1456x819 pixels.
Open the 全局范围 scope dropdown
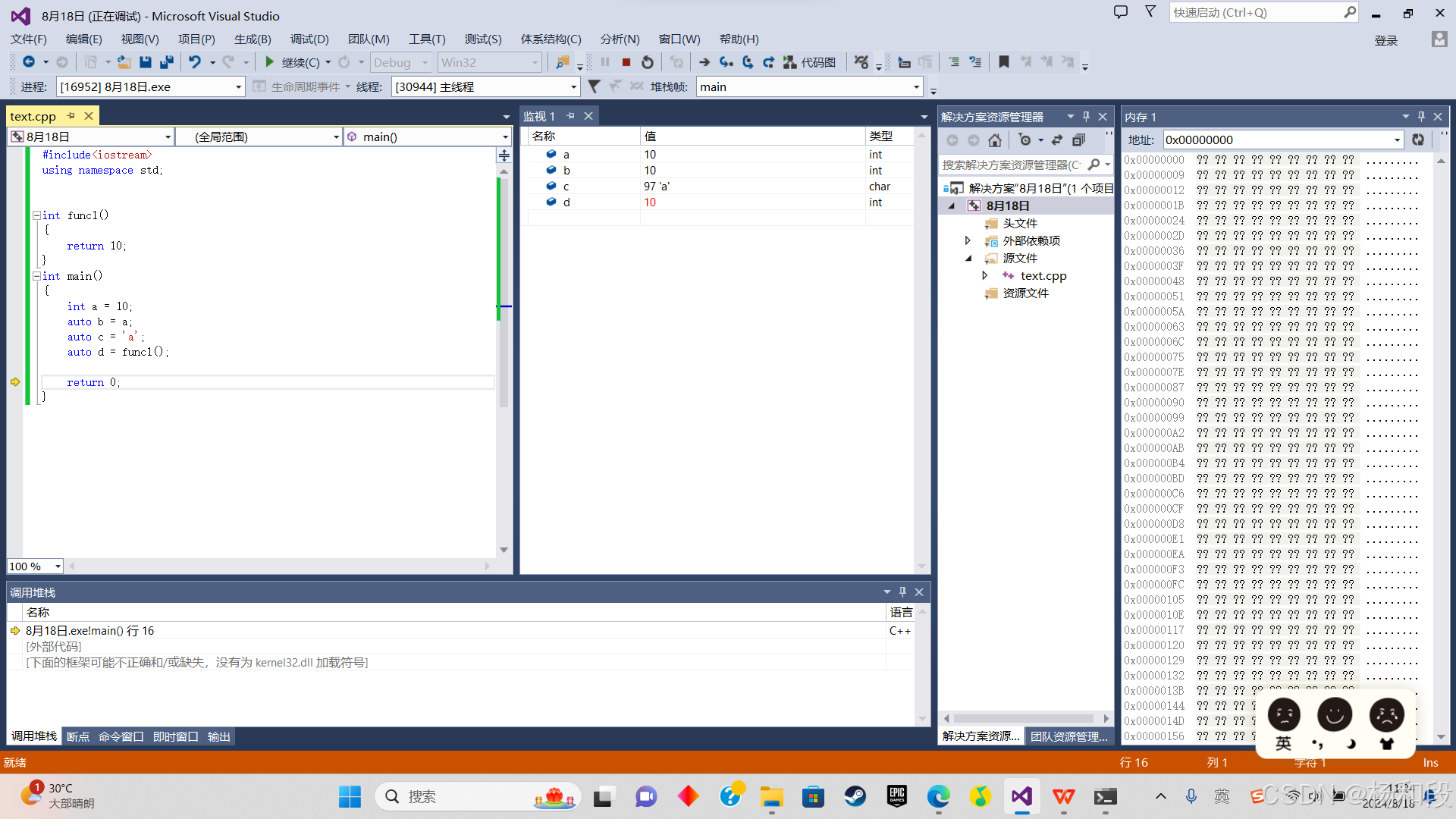(336, 137)
